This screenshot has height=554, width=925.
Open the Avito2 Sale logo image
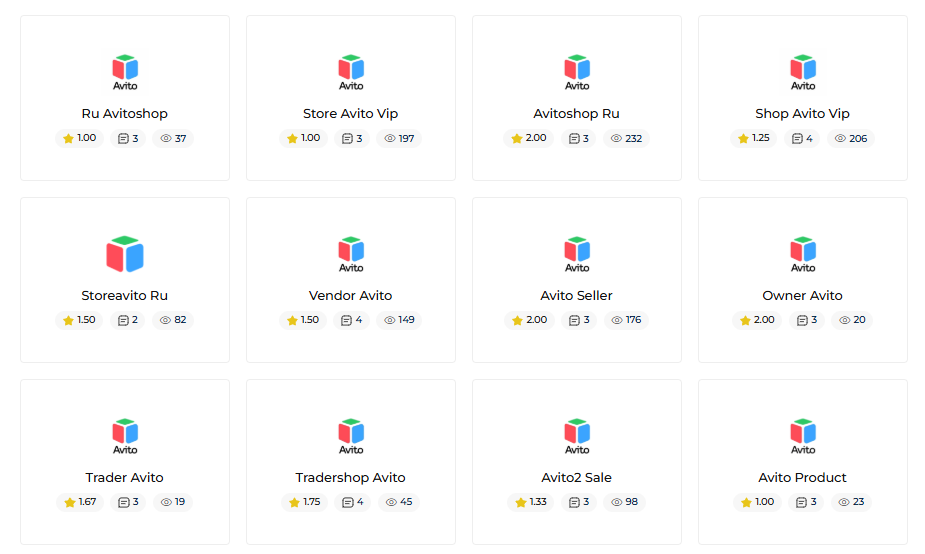pos(577,437)
